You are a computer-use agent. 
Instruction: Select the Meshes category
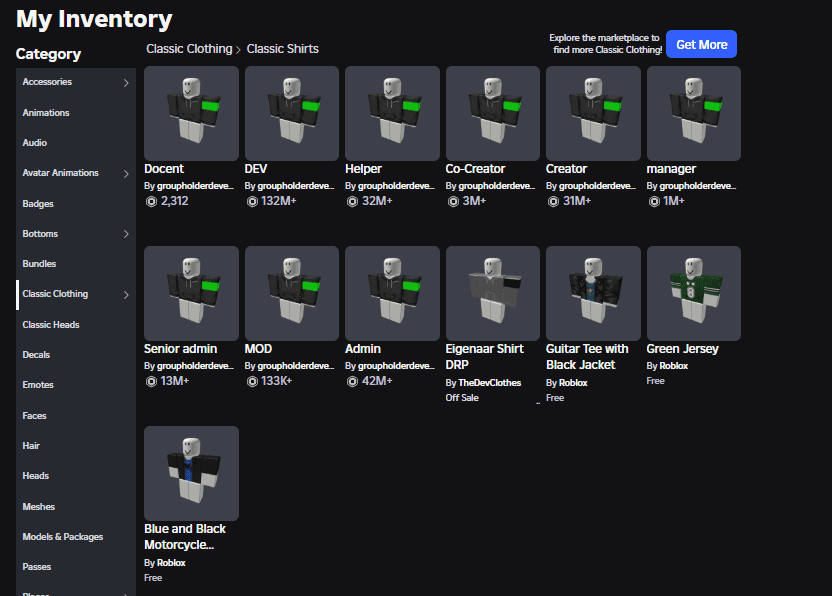76,507
